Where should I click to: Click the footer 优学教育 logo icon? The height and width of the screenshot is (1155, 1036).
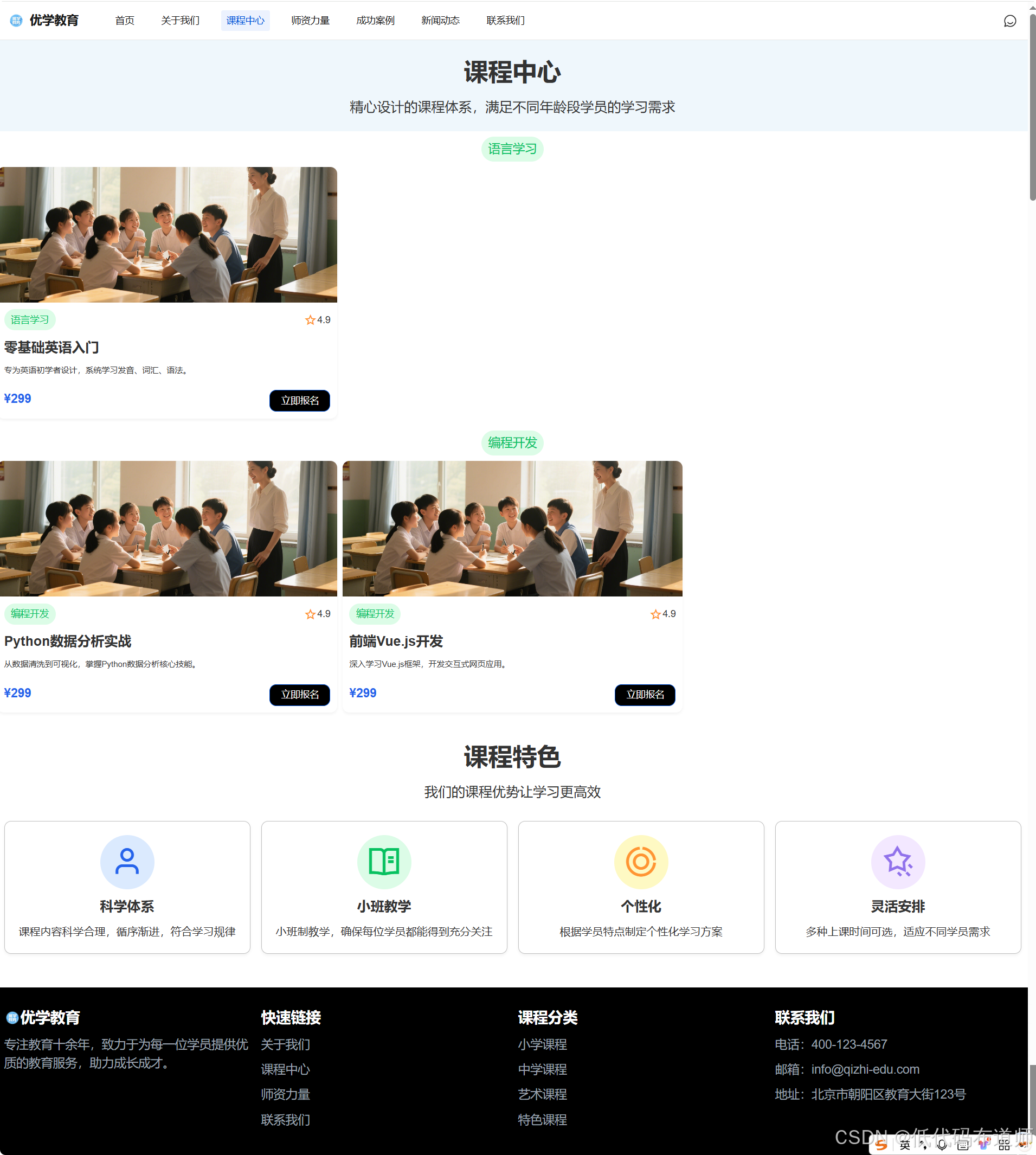point(12,1017)
